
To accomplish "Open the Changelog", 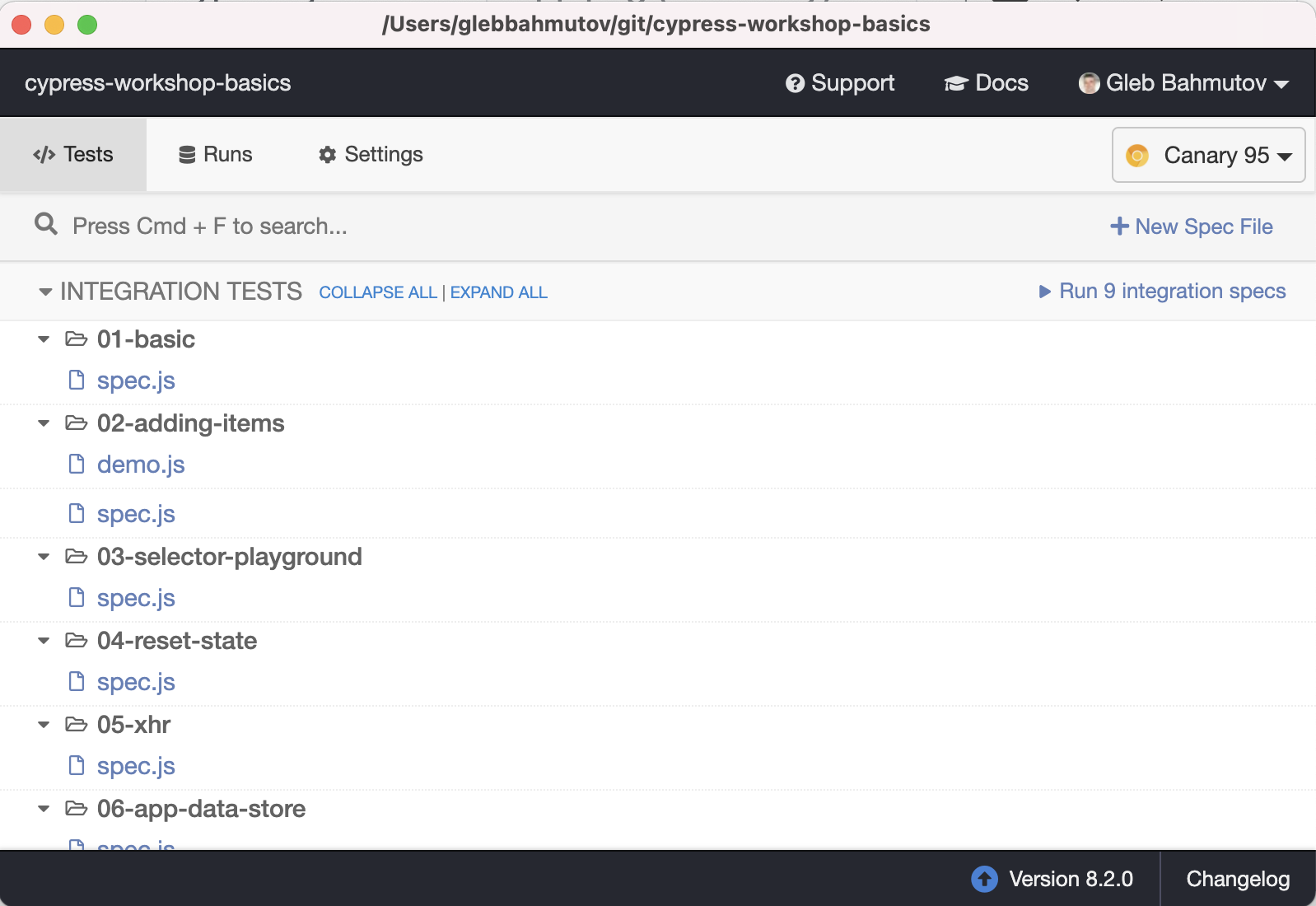I will [x=1238, y=880].
